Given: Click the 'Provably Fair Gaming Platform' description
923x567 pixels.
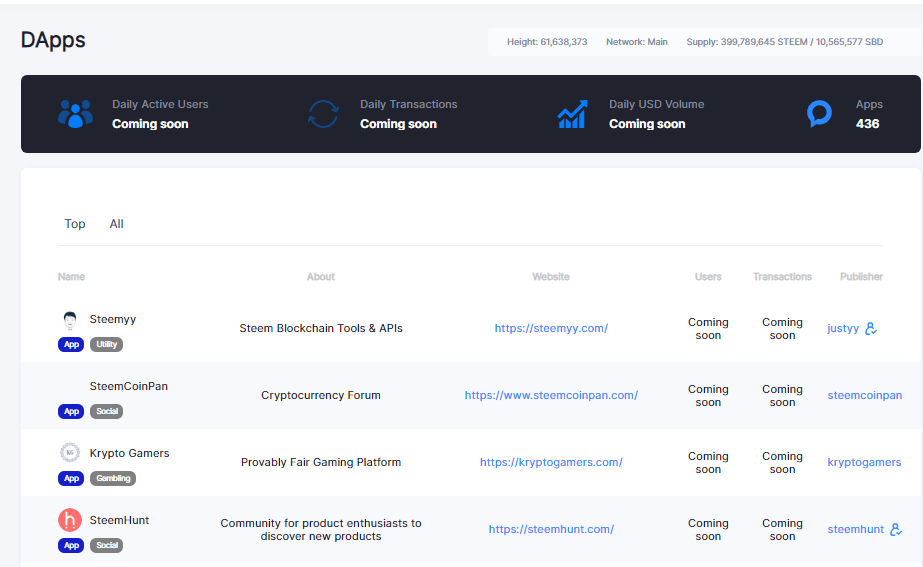Looking at the screenshot, I should point(321,462).
